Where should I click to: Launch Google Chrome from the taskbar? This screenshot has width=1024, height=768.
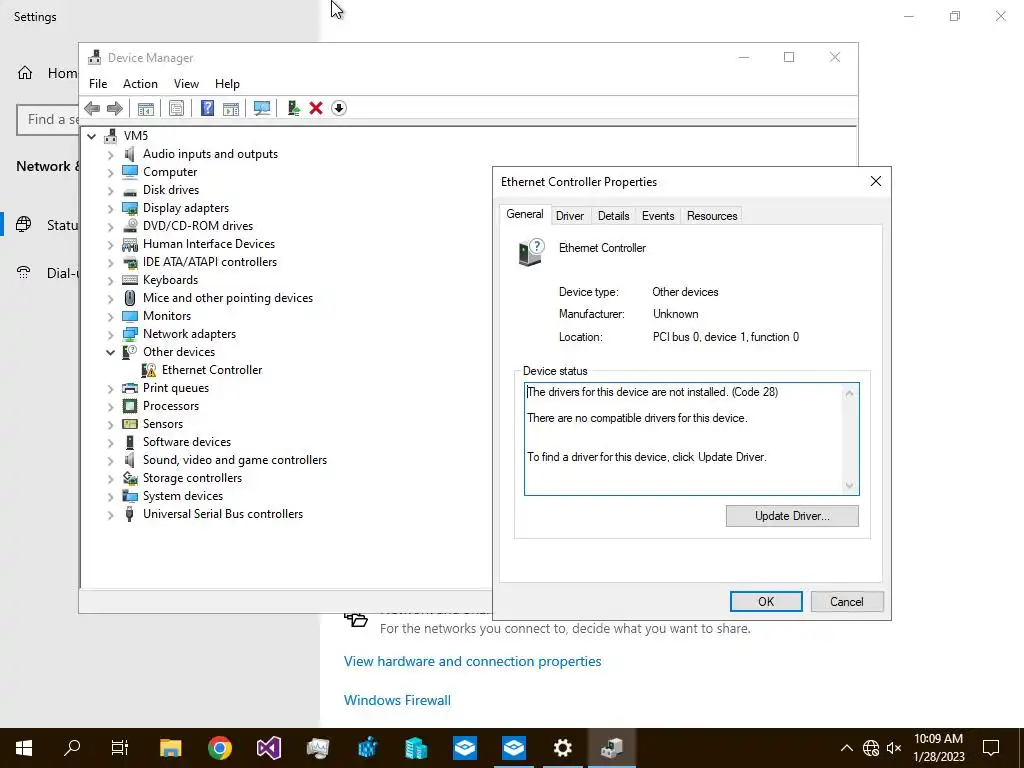(220, 748)
